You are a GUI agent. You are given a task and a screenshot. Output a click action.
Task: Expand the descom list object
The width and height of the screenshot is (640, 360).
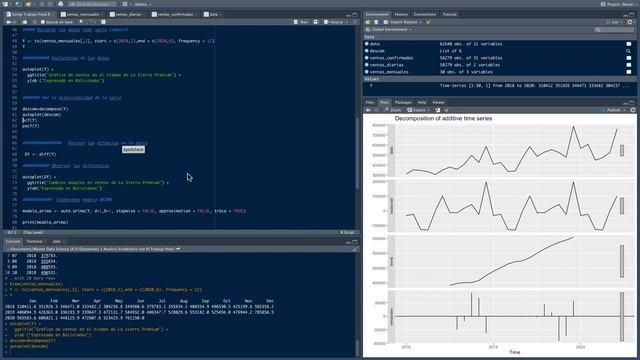(x=367, y=51)
